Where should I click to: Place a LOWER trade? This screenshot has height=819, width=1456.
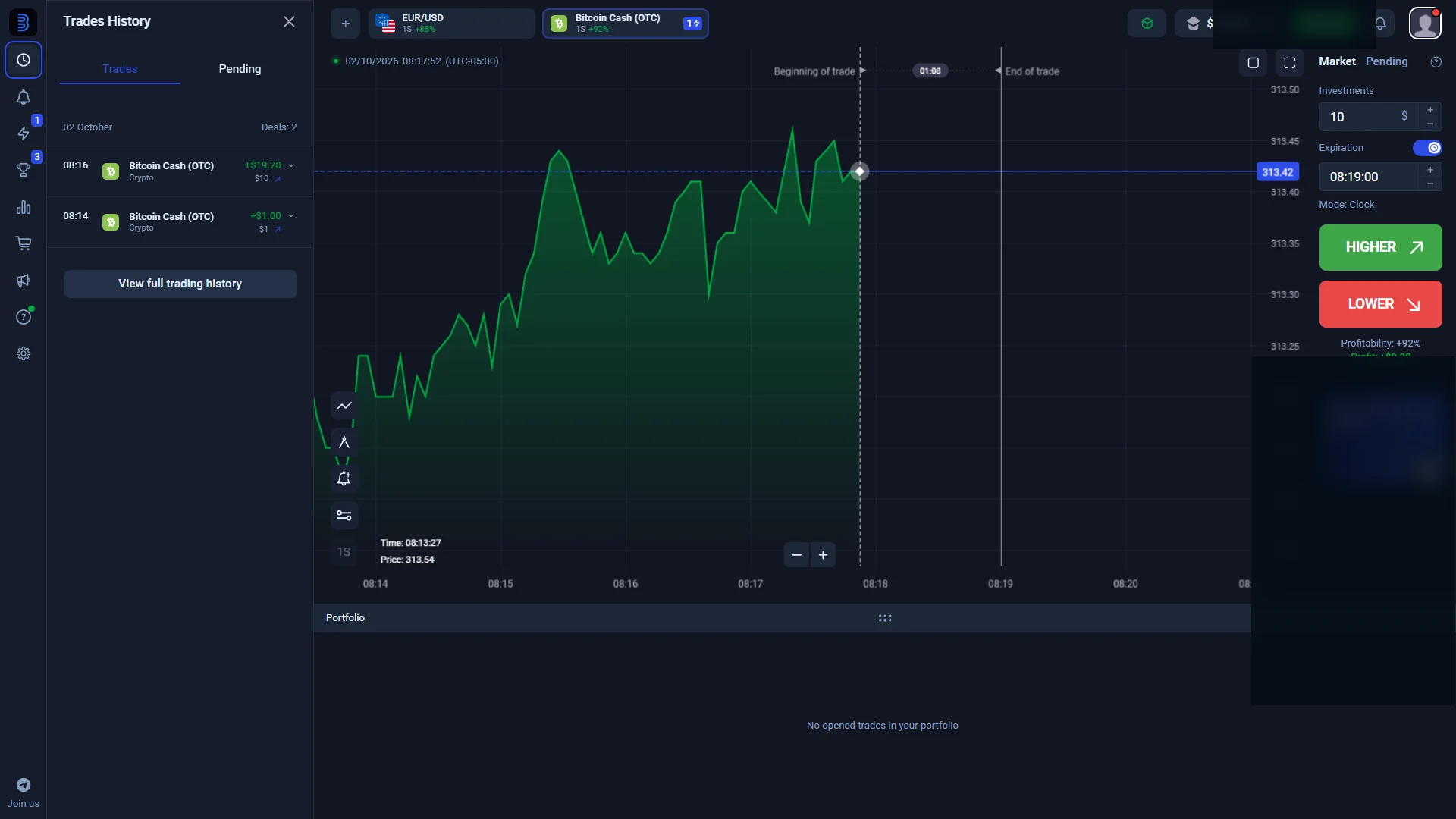pos(1381,304)
